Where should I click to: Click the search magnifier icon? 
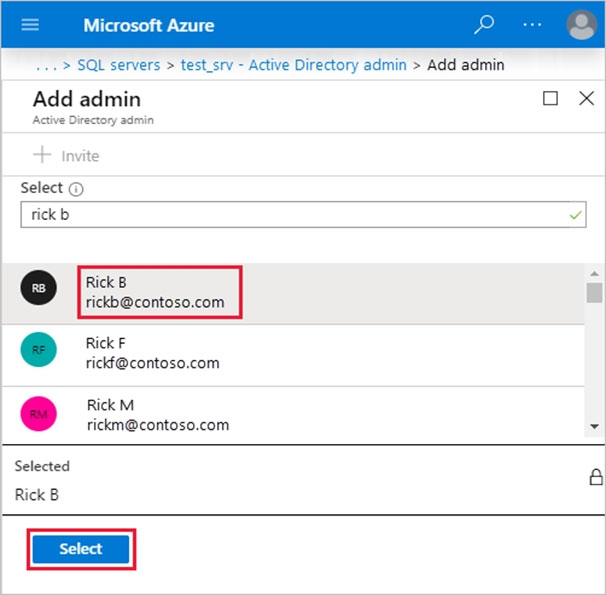(484, 24)
